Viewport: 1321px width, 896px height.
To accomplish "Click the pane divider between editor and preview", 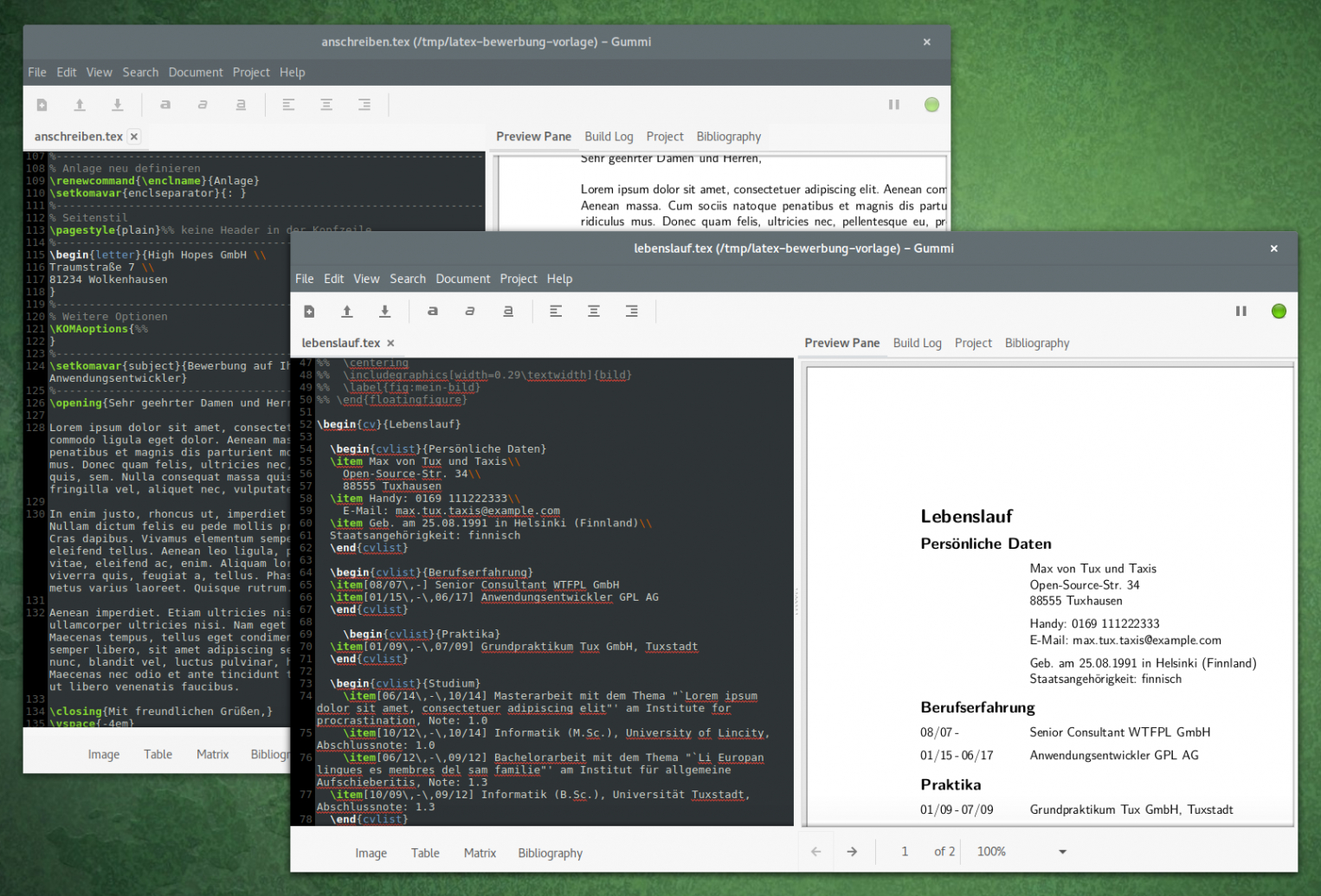I will [796, 597].
